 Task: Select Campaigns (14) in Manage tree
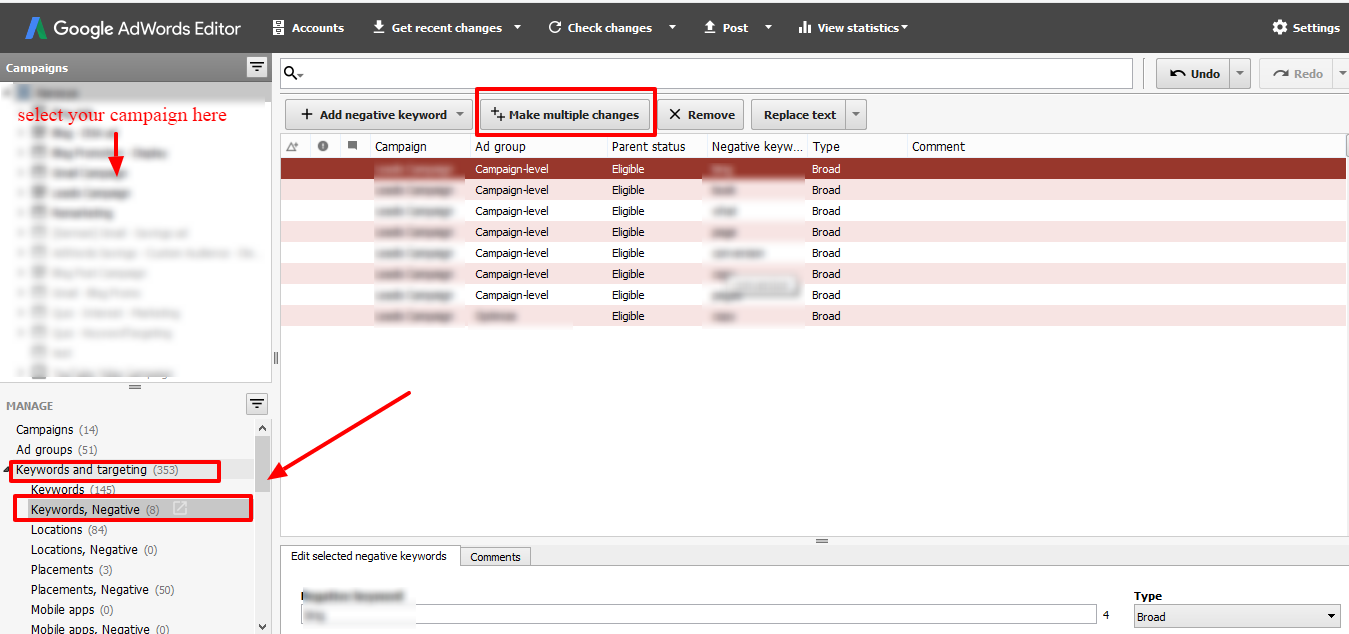click(57, 430)
